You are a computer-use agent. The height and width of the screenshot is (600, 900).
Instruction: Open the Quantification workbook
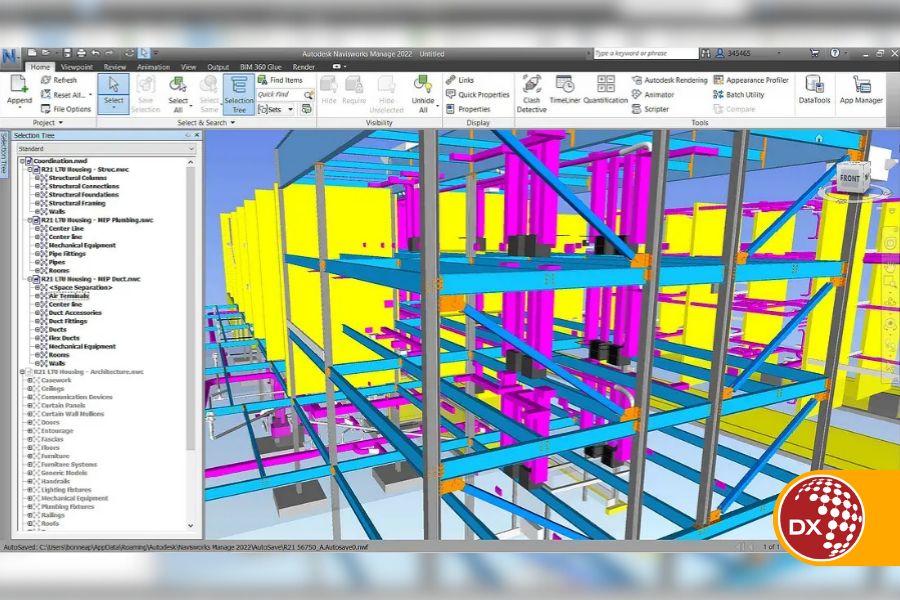605,93
